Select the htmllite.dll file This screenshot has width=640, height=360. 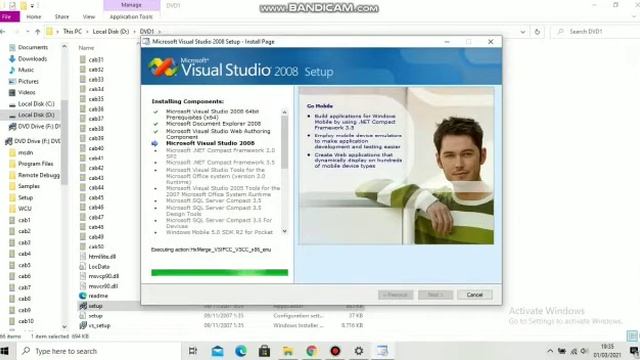102,256
